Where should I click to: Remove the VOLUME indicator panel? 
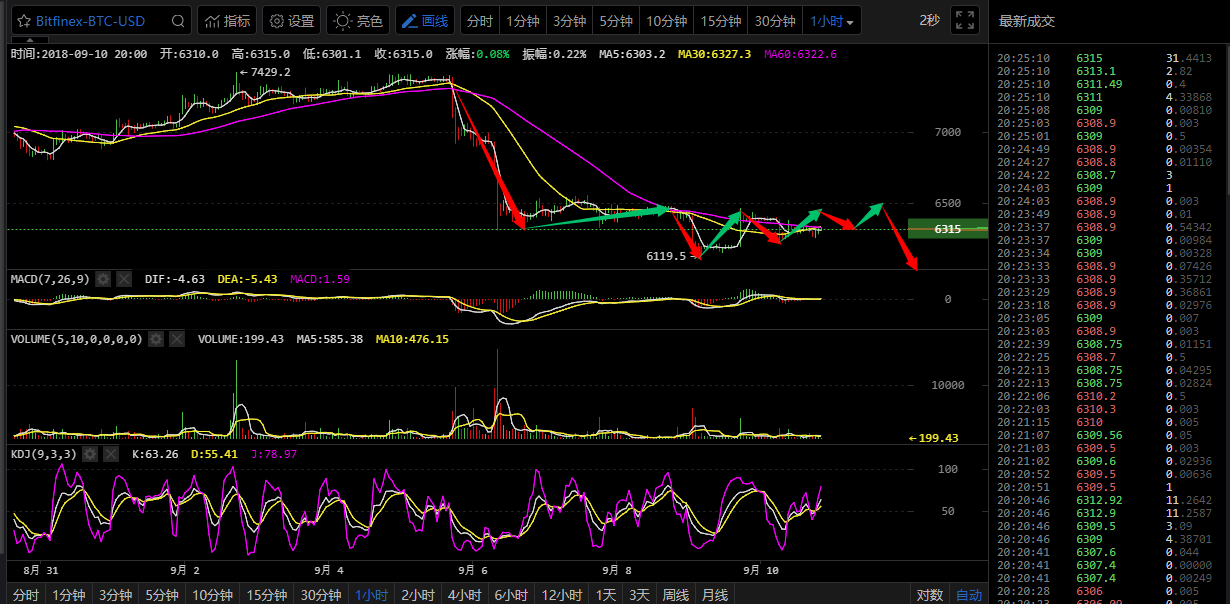click(177, 339)
